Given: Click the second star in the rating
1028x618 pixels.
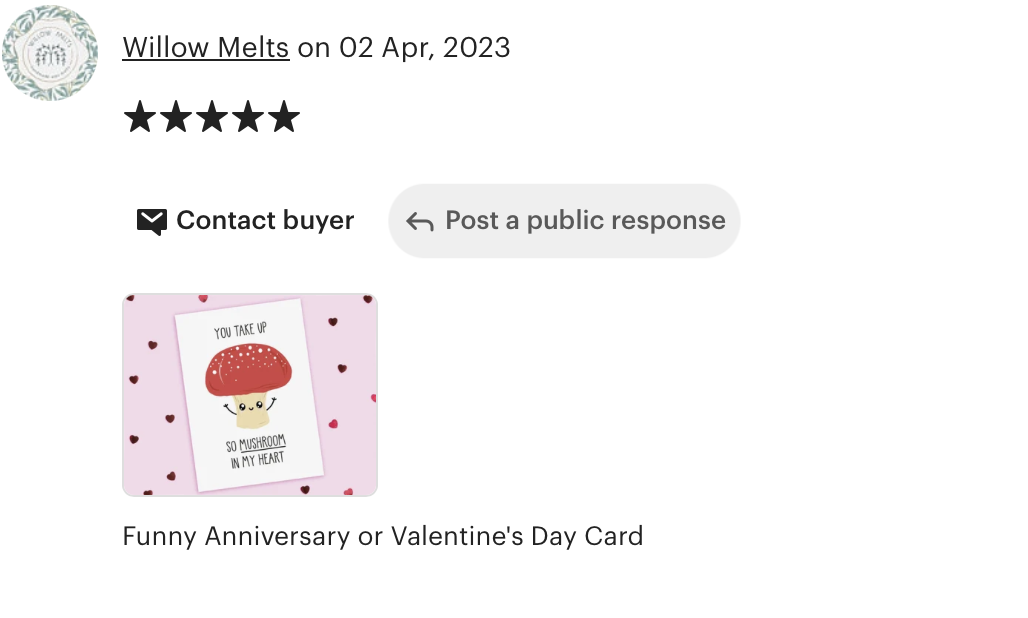Looking at the screenshot, I should (x=176, y=117).
